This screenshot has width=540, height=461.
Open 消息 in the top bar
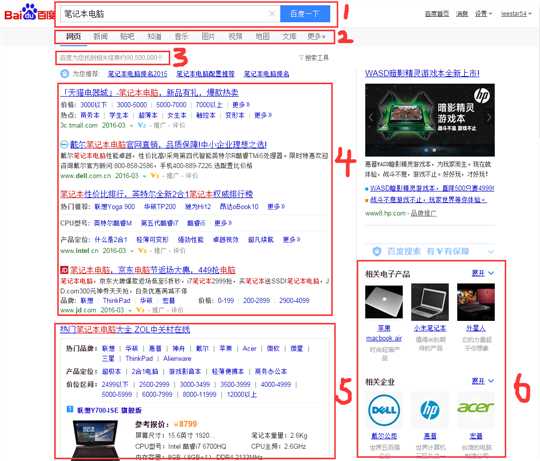point(462,13)
